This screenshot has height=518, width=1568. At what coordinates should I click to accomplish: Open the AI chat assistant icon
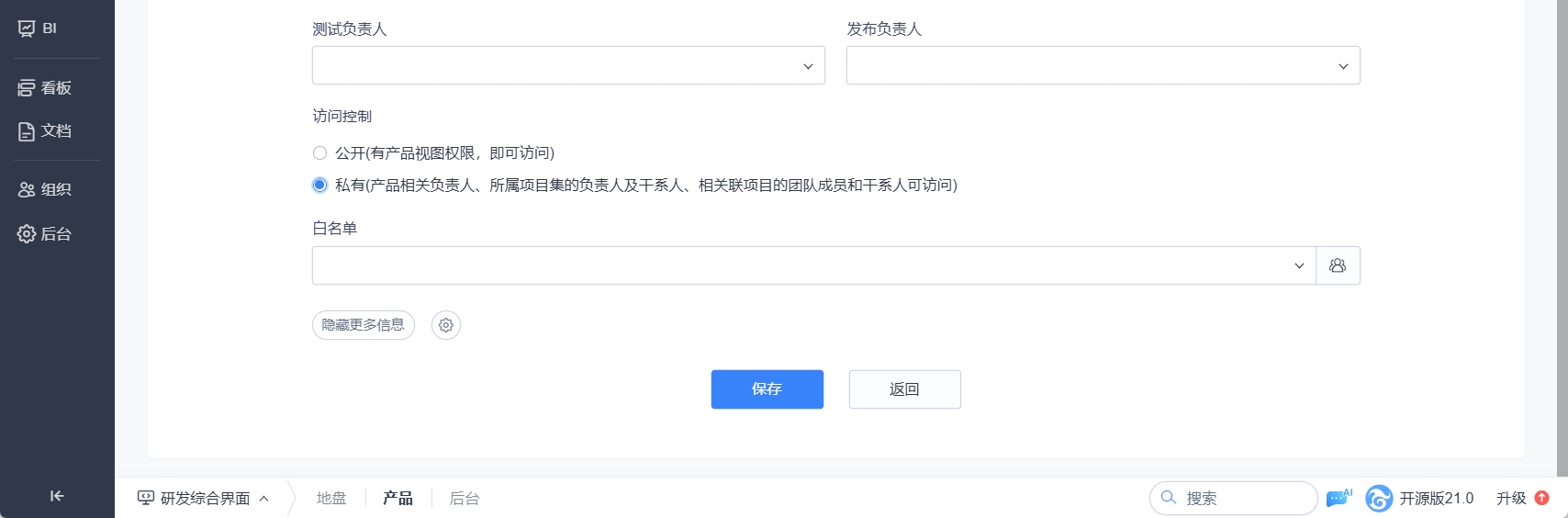(1339, 498)
